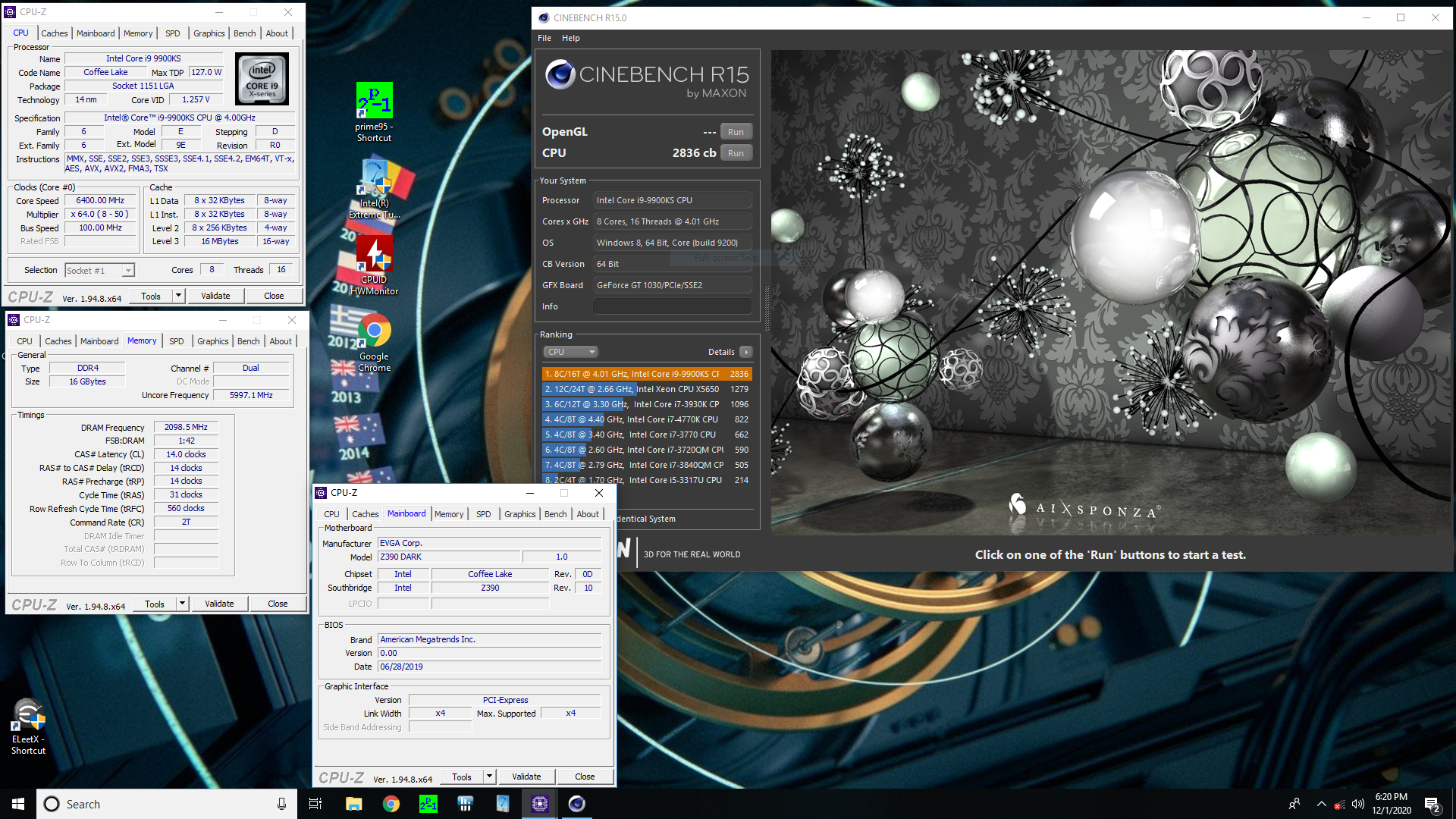
Task: Click Tools button in Mainboard CPU-Z window
Action: [x=462, y=777]
